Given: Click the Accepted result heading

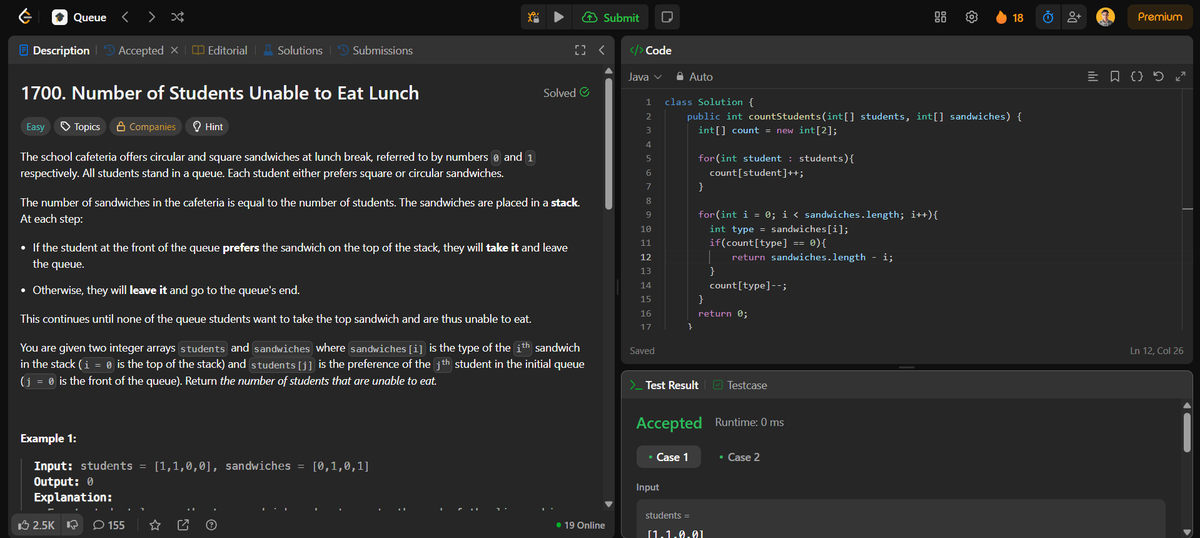Looking at the screenshot, I should [x=669, y=423].
